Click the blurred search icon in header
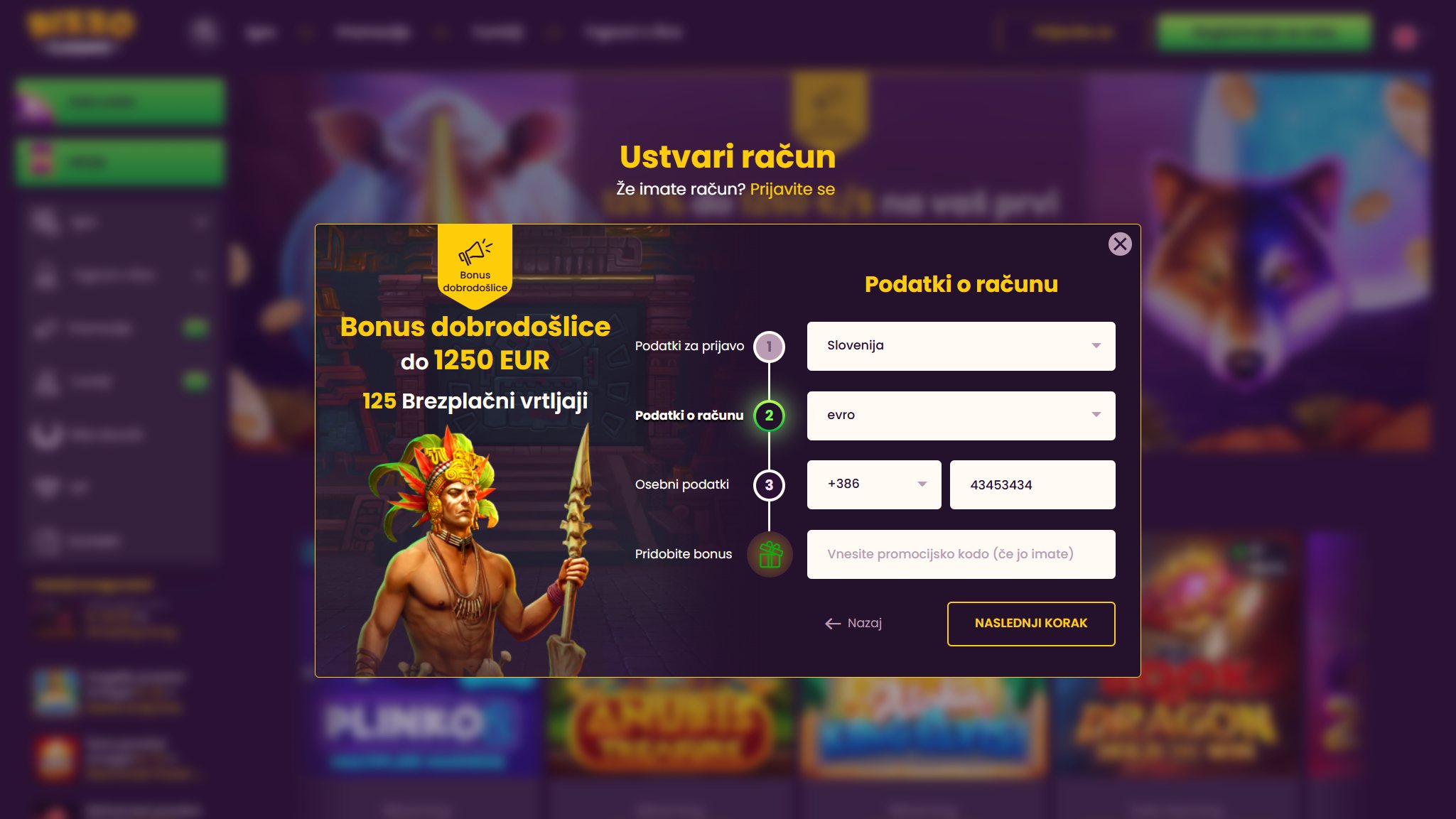1456x819 pixels. 205,32
